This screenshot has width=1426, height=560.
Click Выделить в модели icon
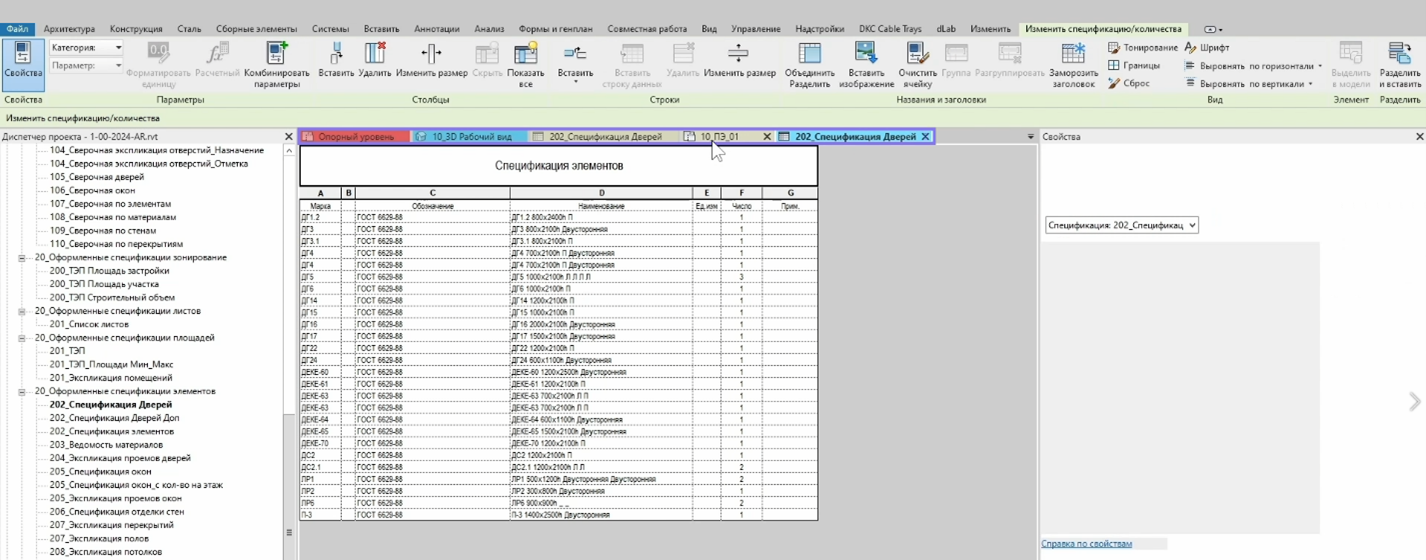point(1352,66)
